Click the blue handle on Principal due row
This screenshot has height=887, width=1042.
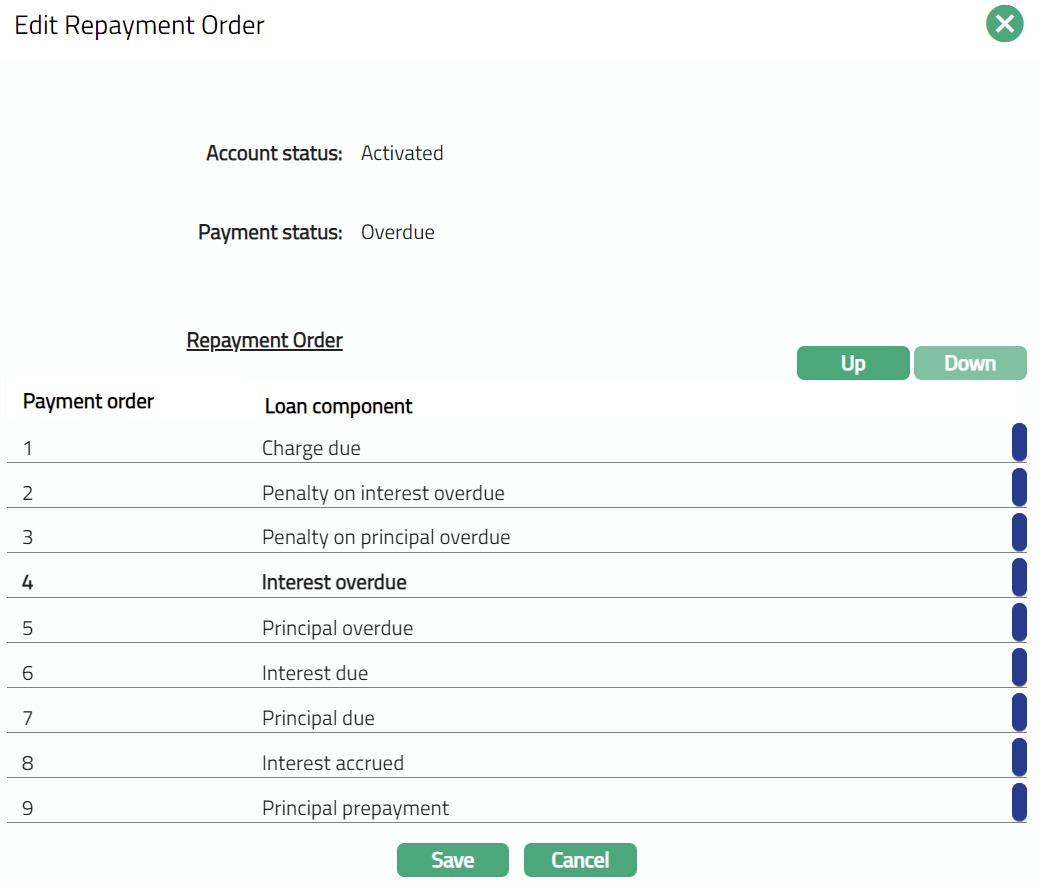[1019, 712]
